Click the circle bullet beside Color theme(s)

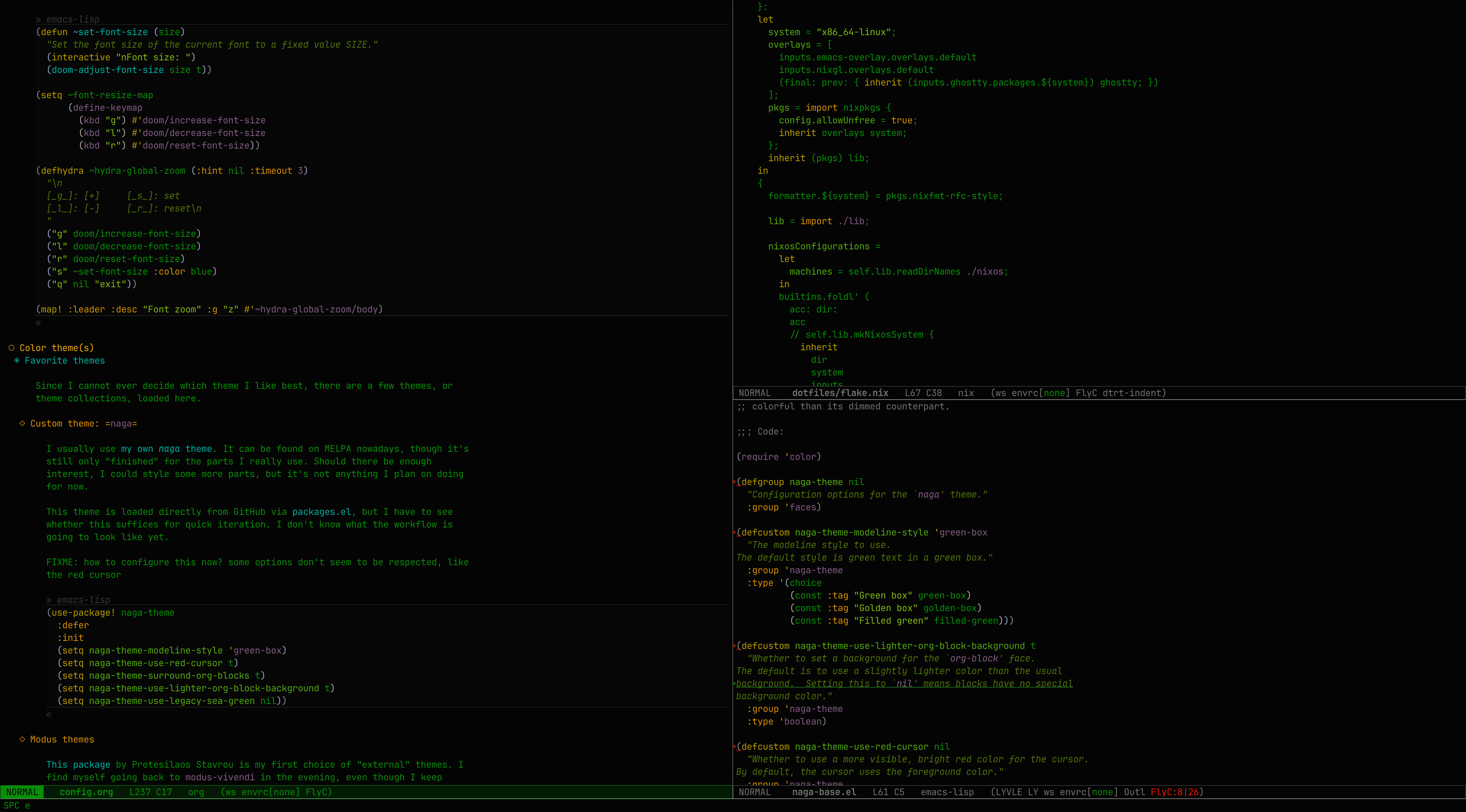(11, 348)
